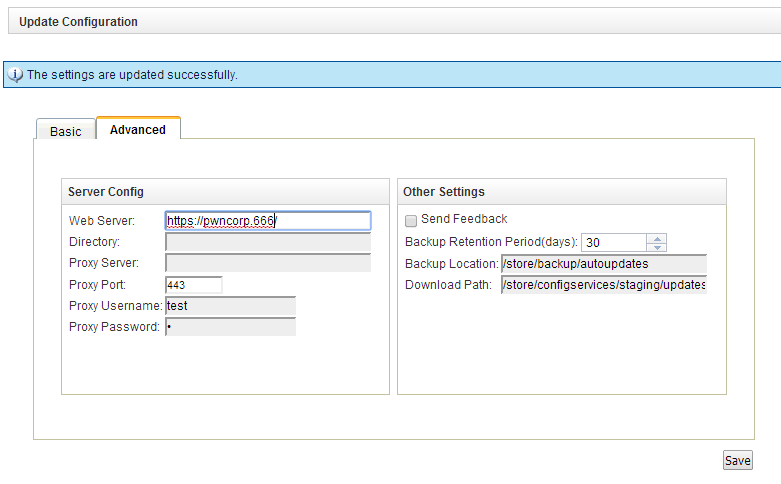
Task: Click the Send Feedback label text
Action: coord(464,219)
